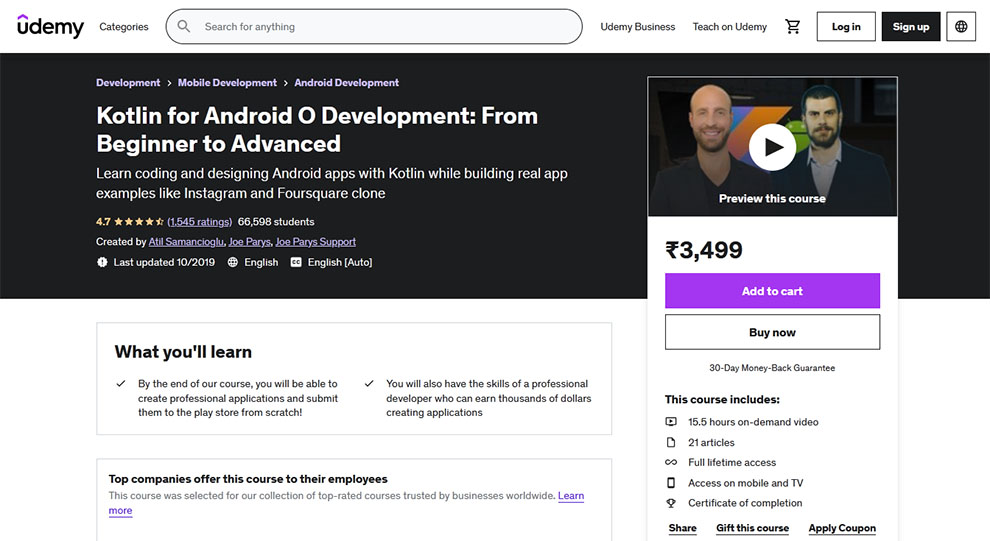Click the Share link
This screenshot has width=990, height=541.
coord(683,528)
